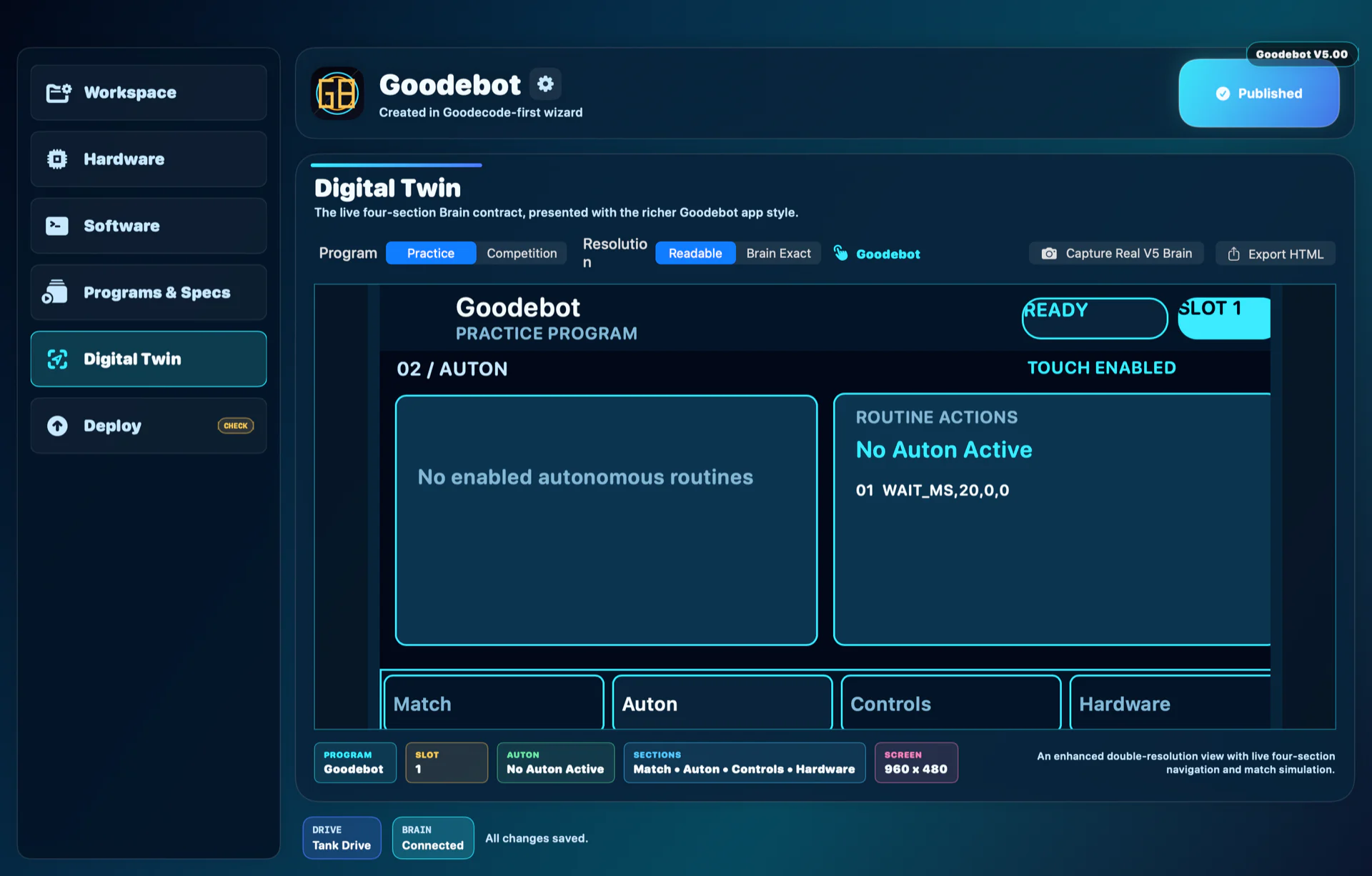Click the DRIVE Tank Drive status chip
Image resolution: width=1372 pixels, height=876 pixels.
pyautogui.click(x=342, y=837)
